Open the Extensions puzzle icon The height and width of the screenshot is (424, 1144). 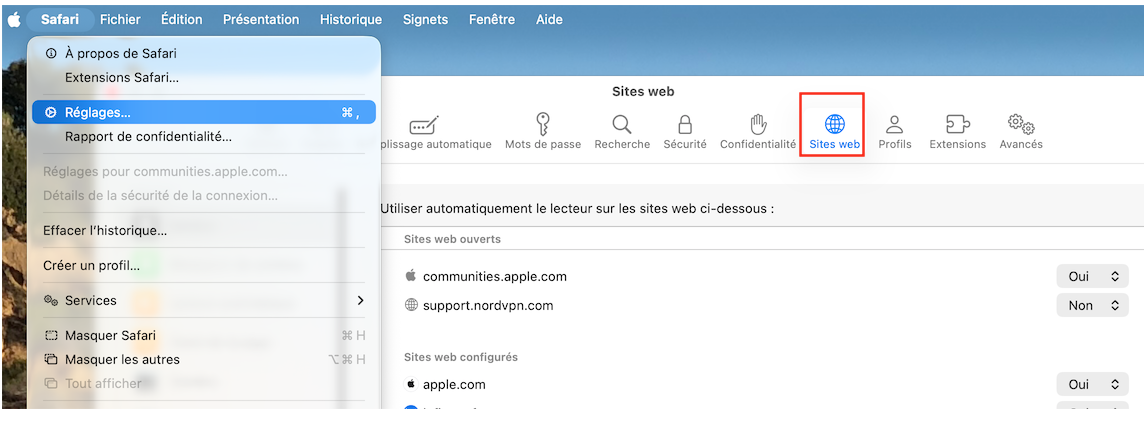tap(957, 131)
